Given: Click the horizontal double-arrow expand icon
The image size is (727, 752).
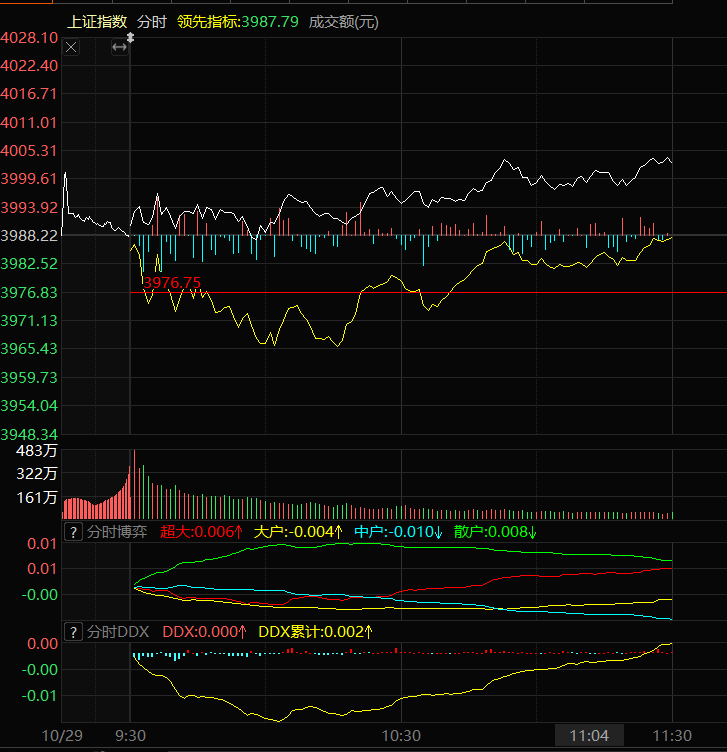Looking at the screenshot, I should [119, 47].
